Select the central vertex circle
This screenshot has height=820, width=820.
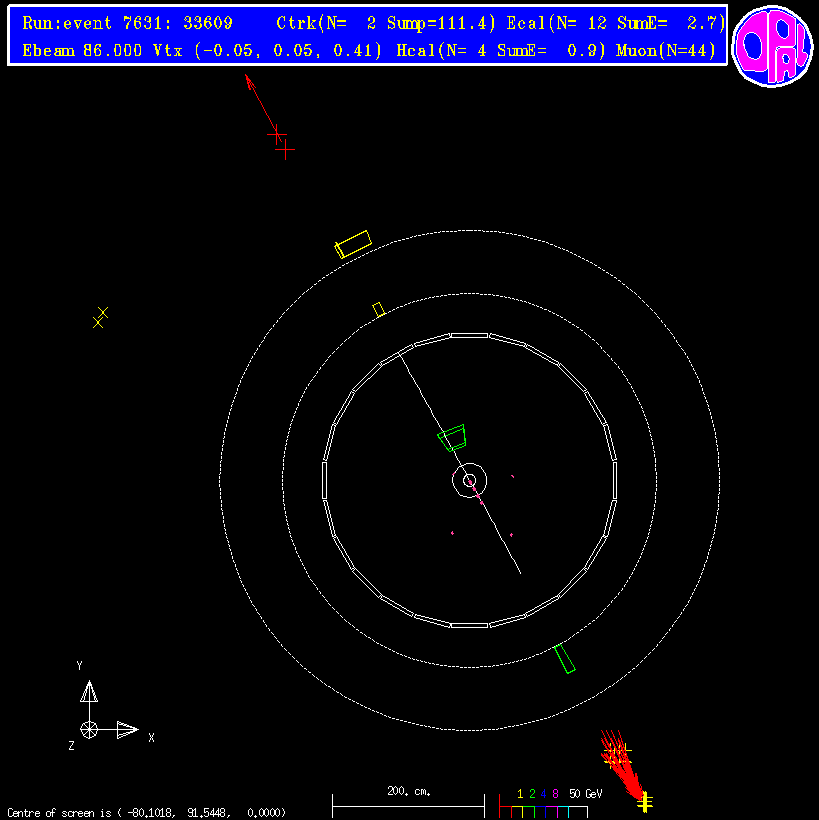(469, 480)
